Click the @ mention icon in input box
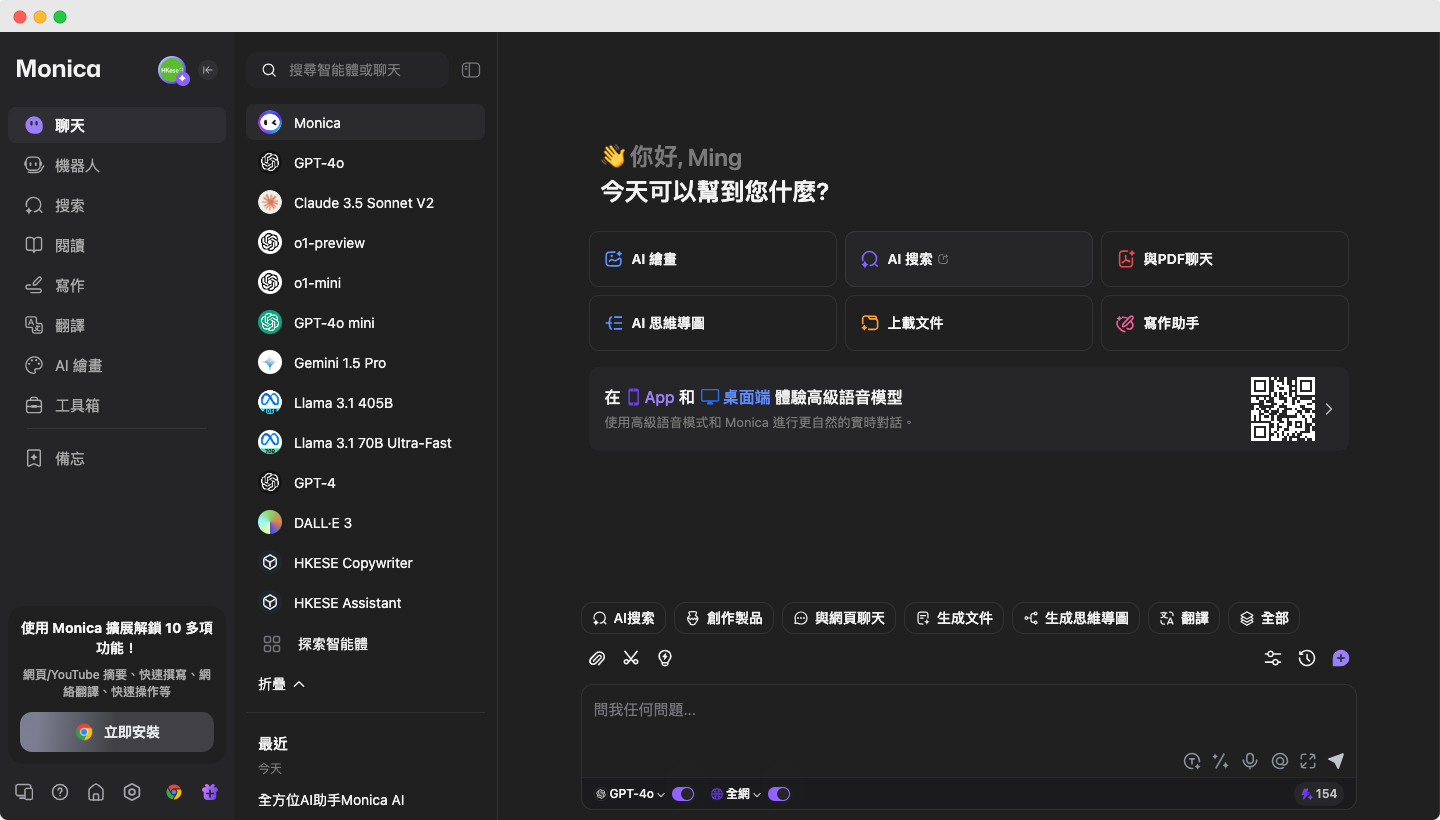 pyautogui.click(x=1279, y=761)
